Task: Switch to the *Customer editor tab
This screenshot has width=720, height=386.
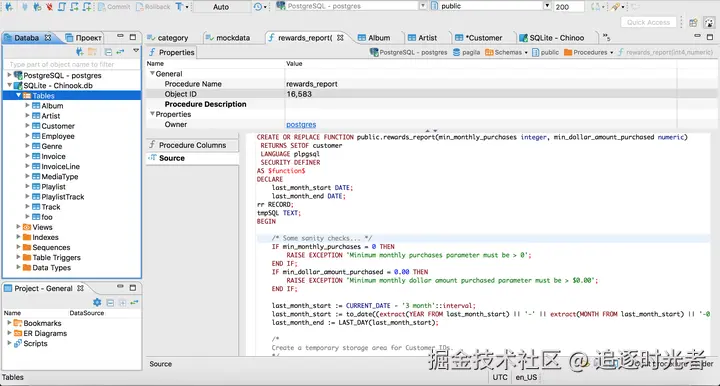Action: click(x=479, y=38)
